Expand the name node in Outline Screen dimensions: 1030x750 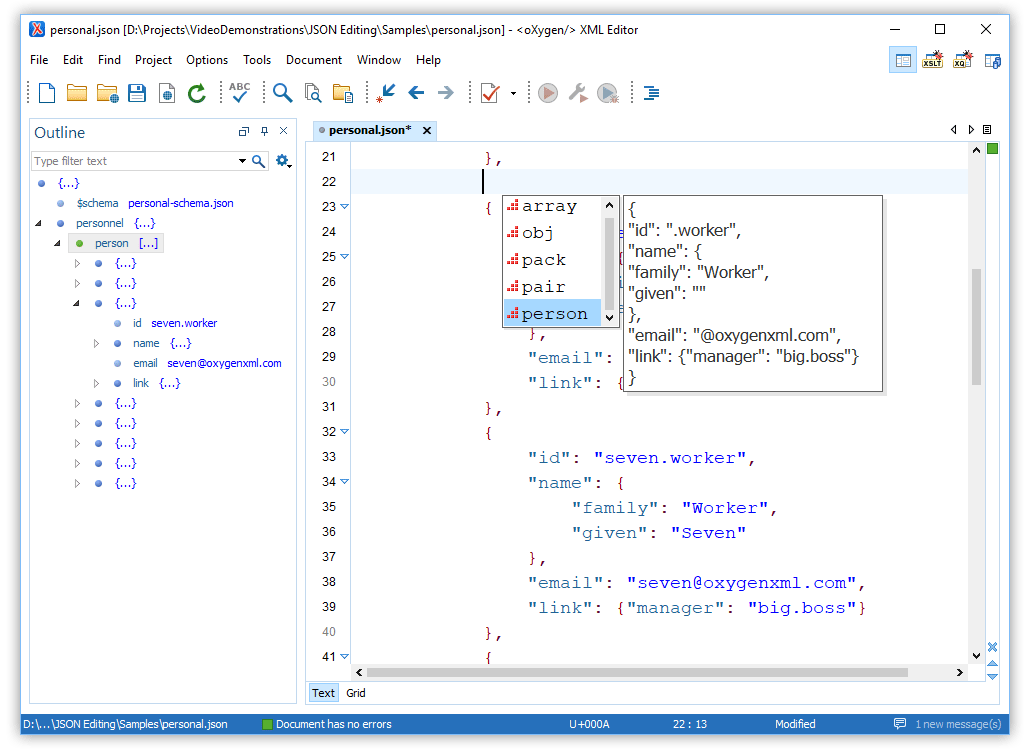pyautogui.click(x=96, y=343)
